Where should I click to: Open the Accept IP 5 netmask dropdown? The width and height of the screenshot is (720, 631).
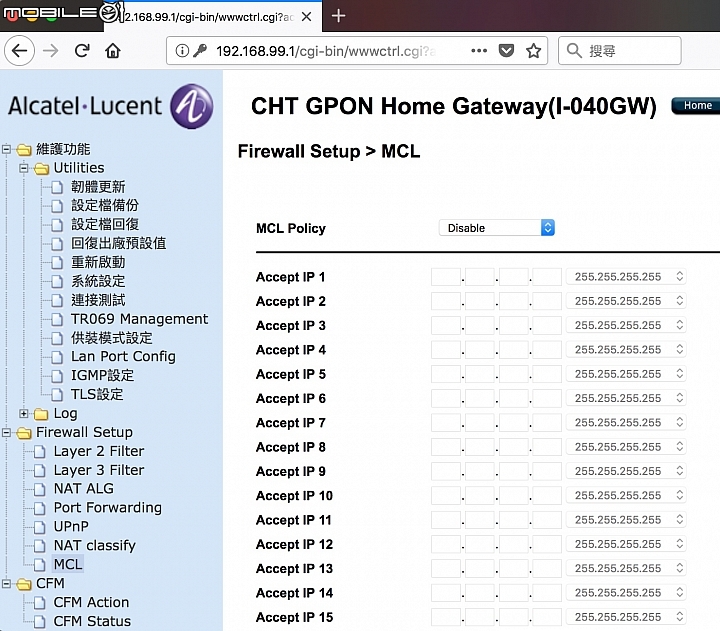tap(626, 374)
